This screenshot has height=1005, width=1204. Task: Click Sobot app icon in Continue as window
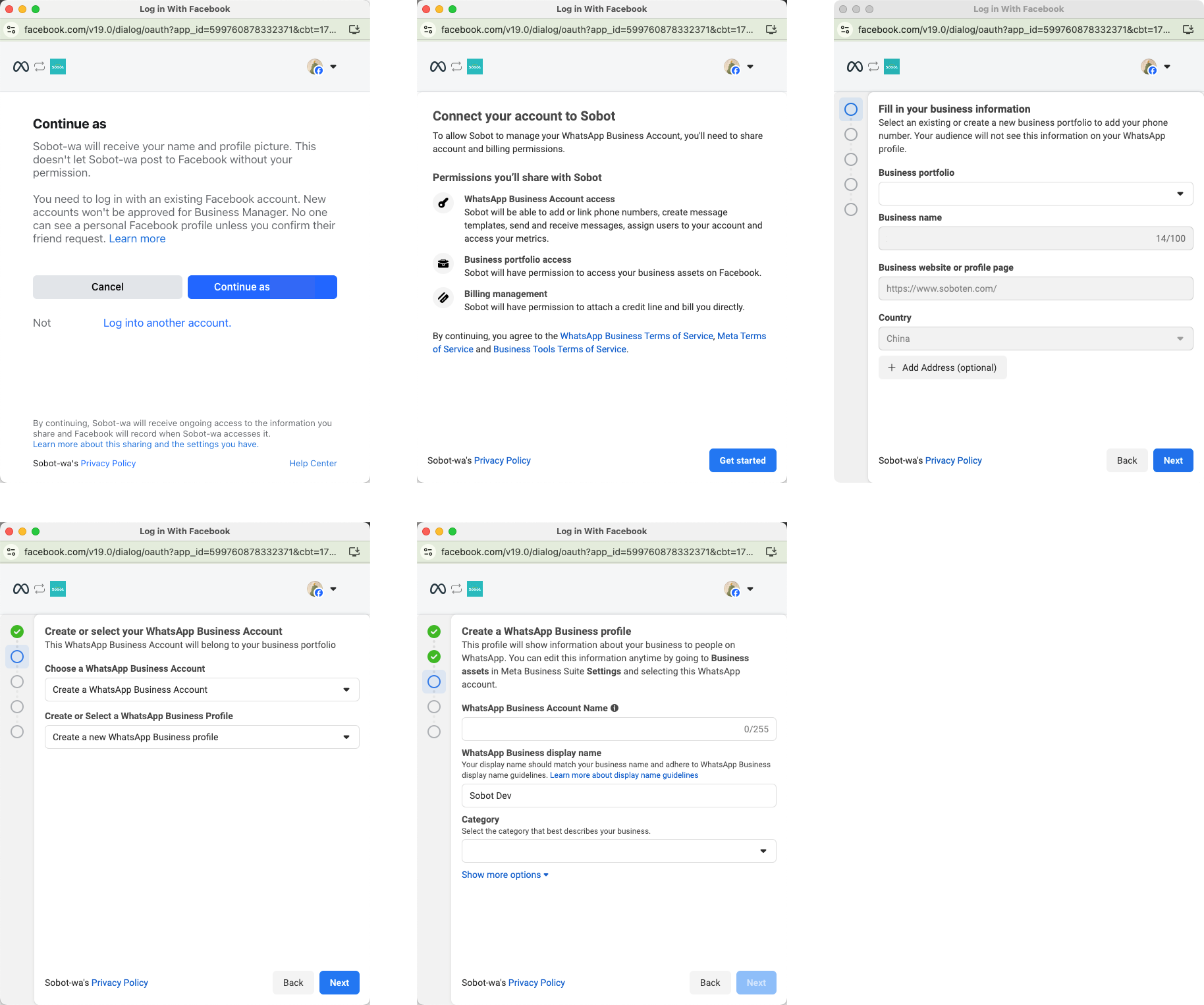(58, 67)
